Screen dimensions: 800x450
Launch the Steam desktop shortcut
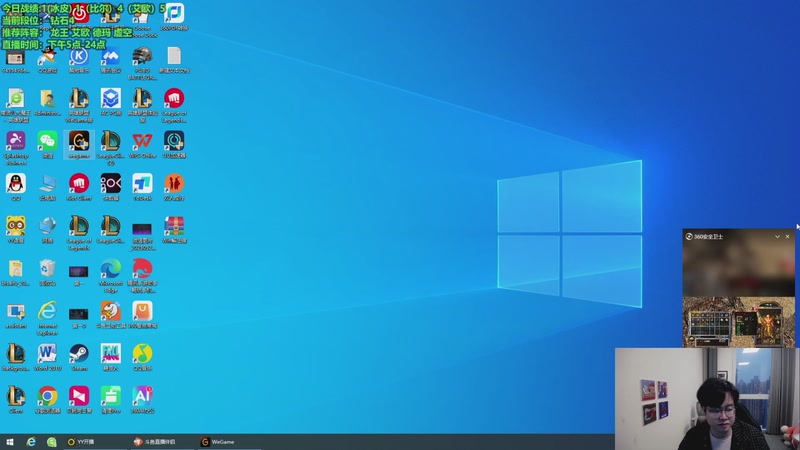coord(79,353)
